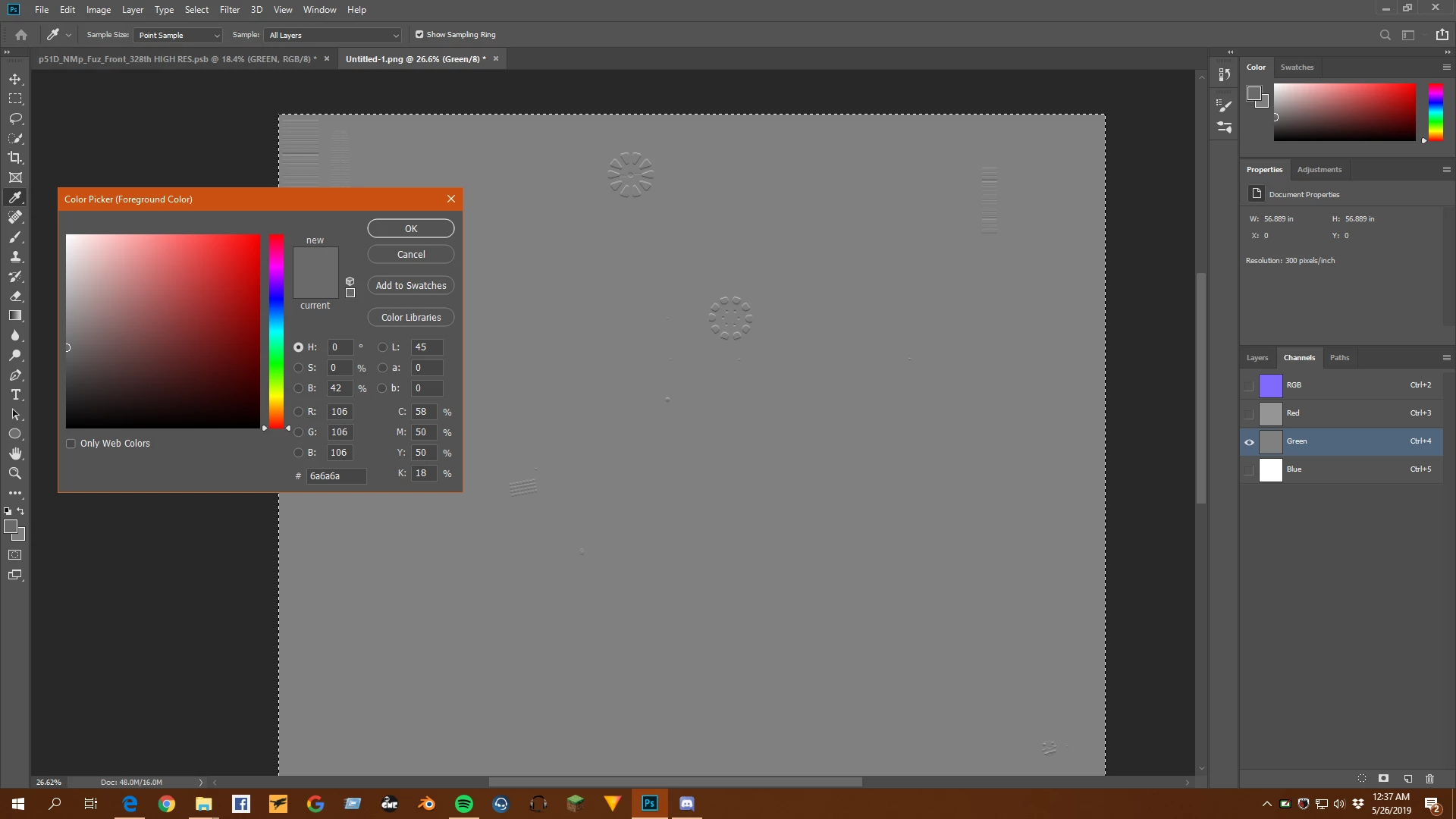Switch to the Layers tab
The width and height of the screenshot is (1456, 819).
[1257, 358]
